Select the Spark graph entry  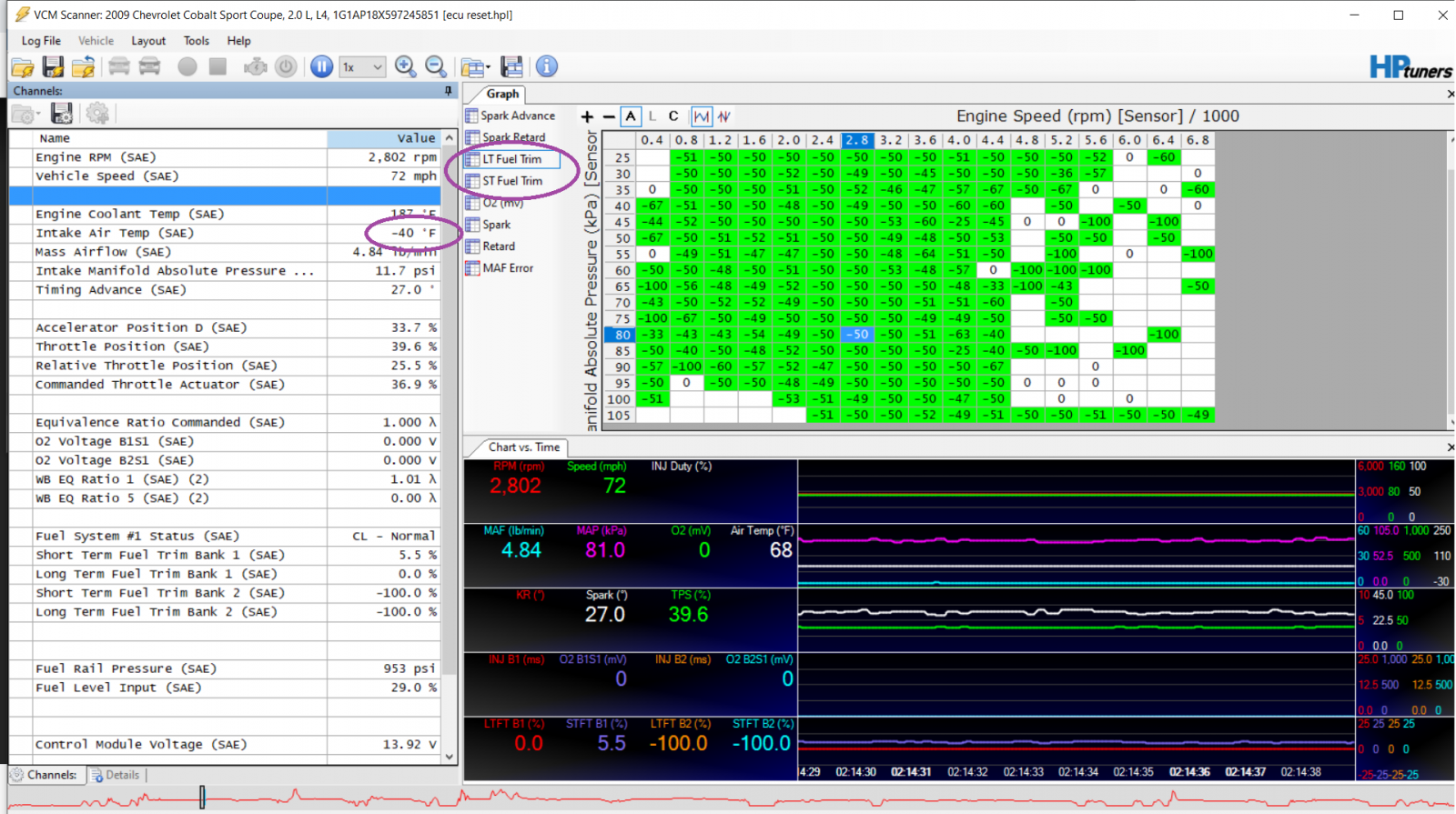click(489, 225)
